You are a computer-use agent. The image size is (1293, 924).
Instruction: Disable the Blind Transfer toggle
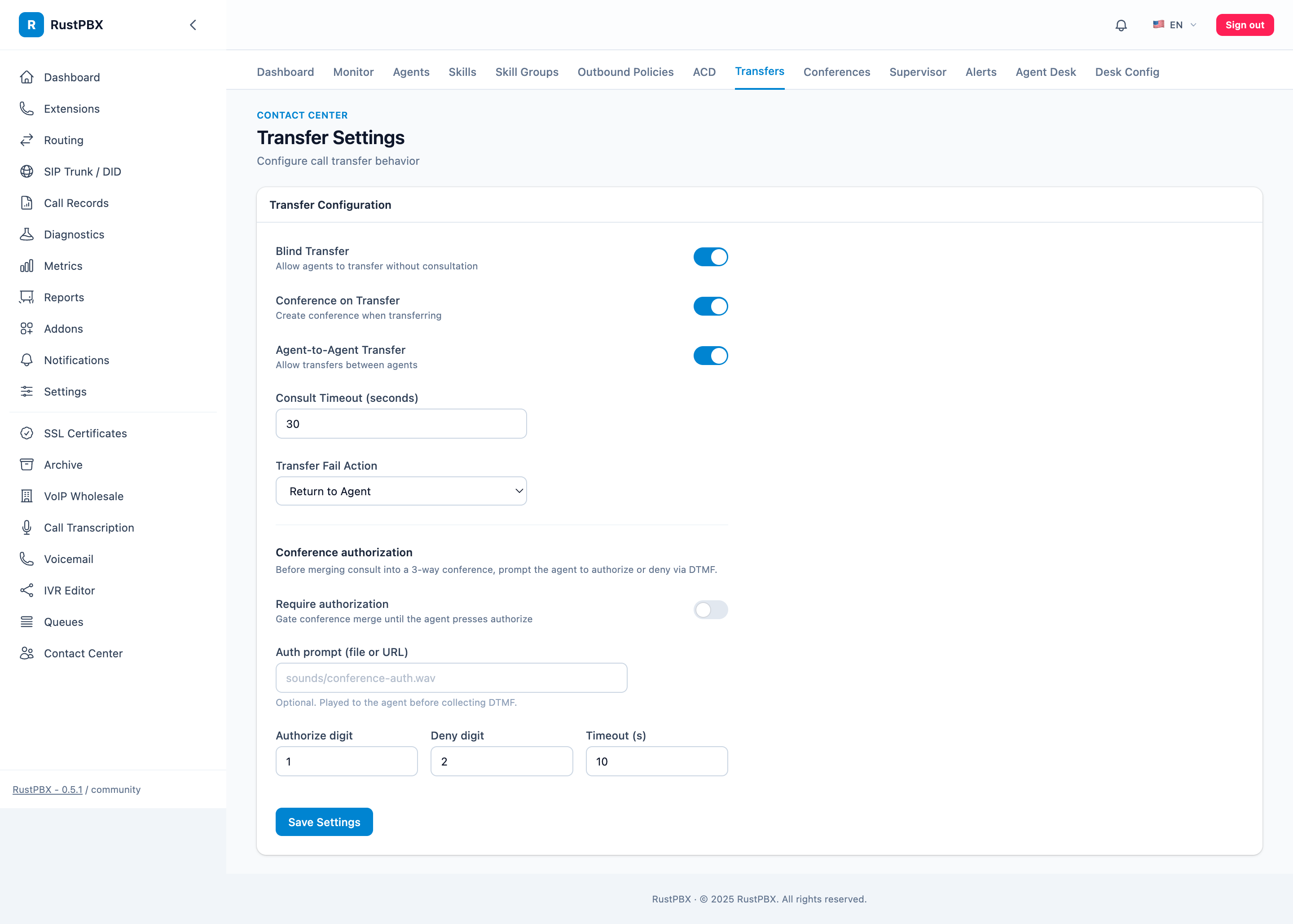click(711, 257)
